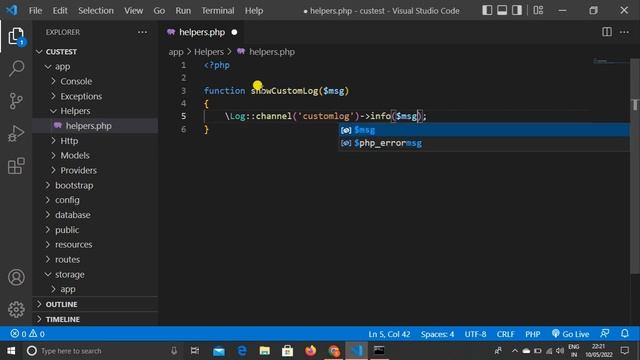Screen dimensions: 640x360
Task: Open the File menu
Action: (x=36, y=11)
